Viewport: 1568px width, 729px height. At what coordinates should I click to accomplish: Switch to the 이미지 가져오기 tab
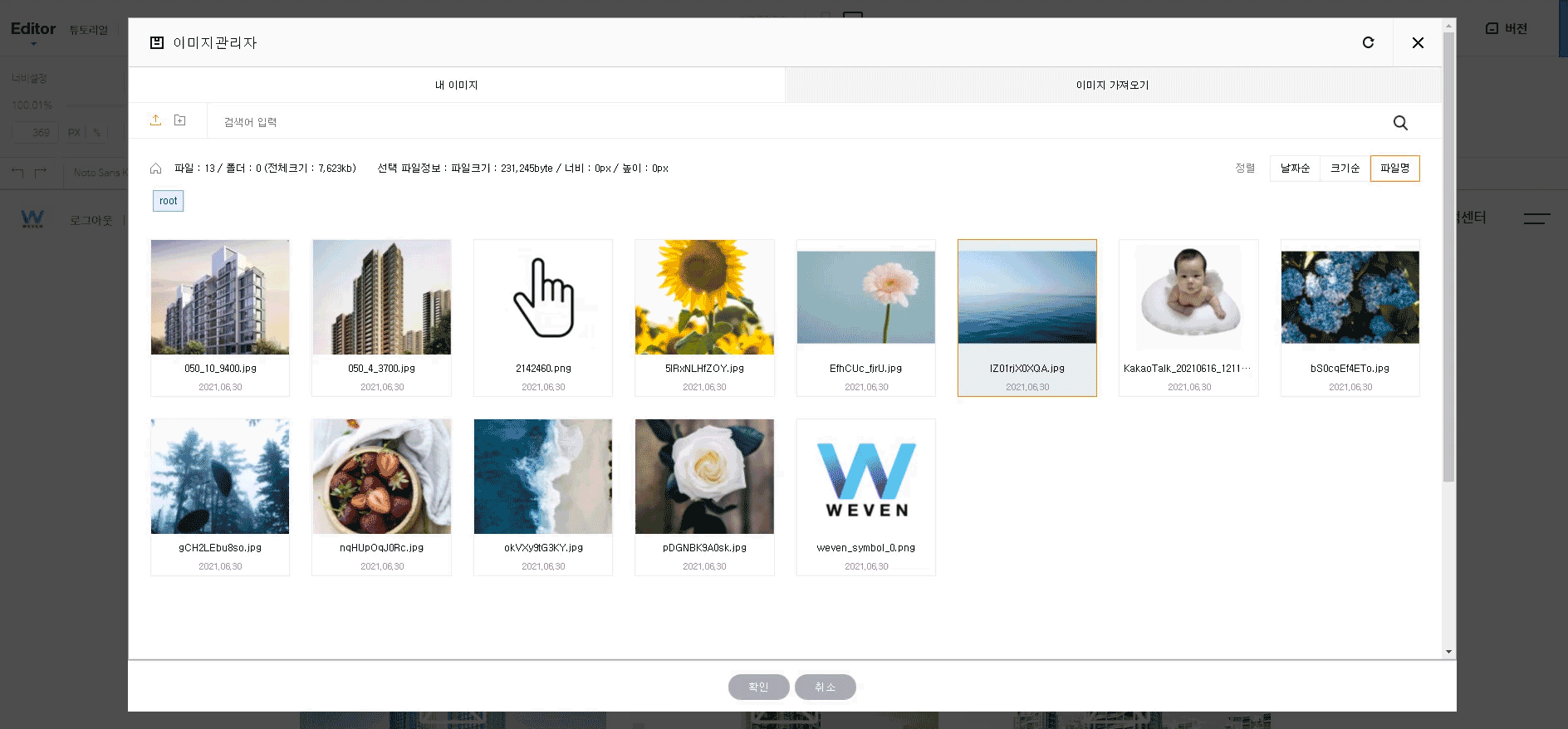tap(1113, 85)
